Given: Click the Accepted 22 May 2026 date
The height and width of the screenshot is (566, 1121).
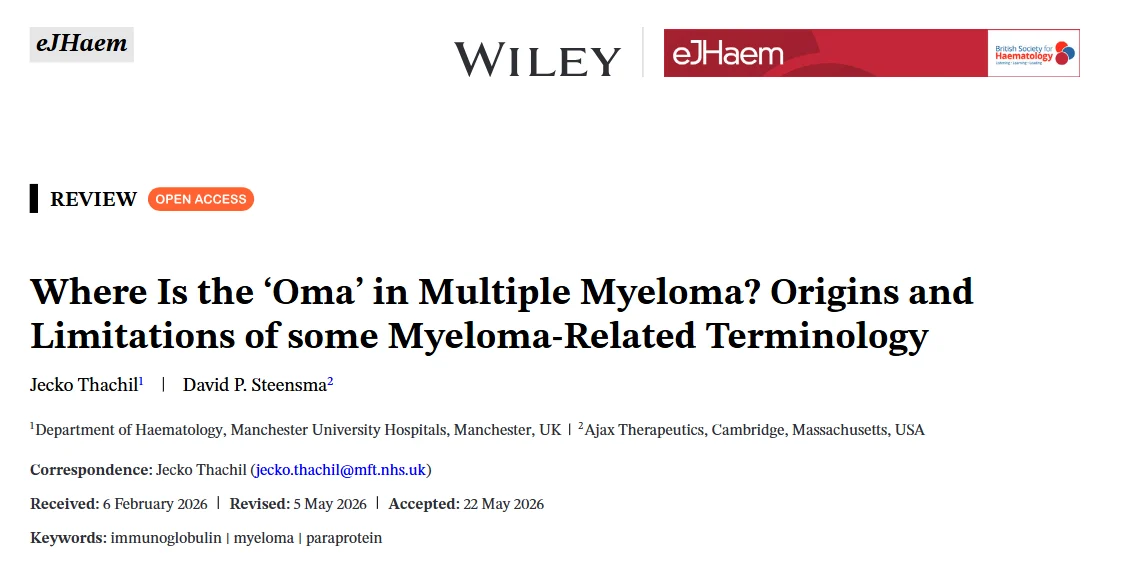Looking at the screenshot, I should point(466,504).
